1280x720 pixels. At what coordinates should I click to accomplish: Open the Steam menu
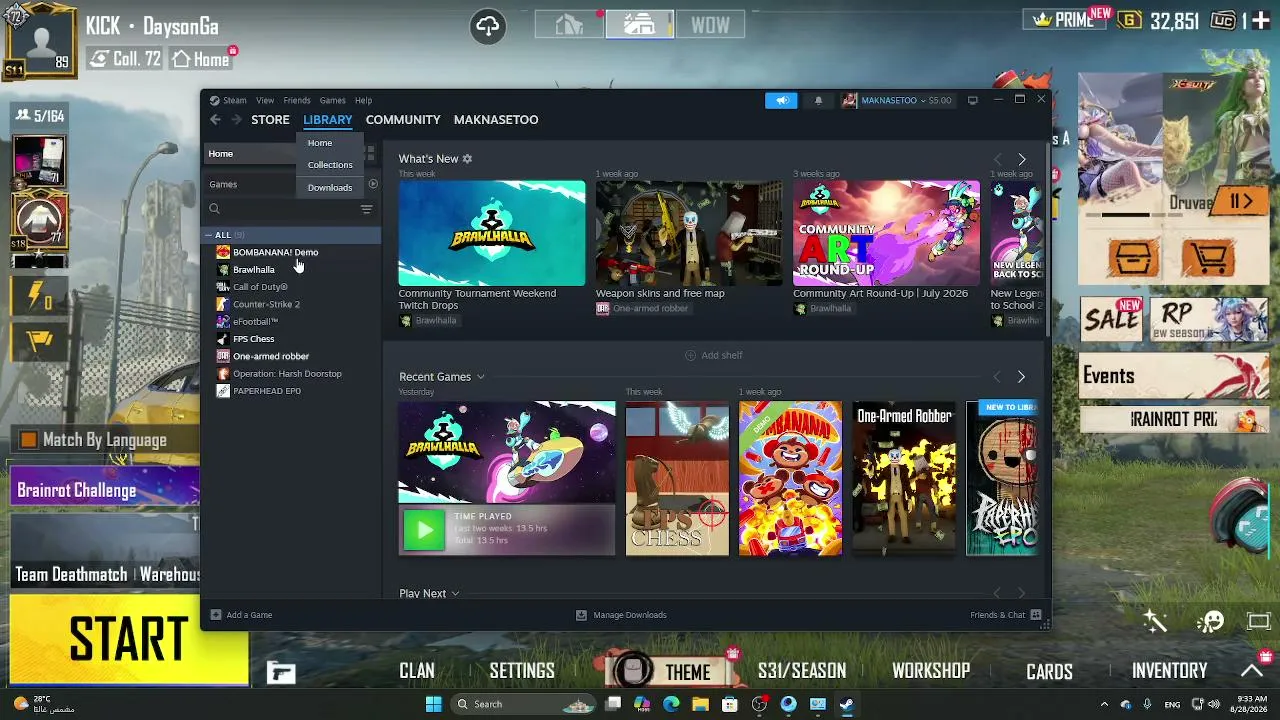(234, 100)
